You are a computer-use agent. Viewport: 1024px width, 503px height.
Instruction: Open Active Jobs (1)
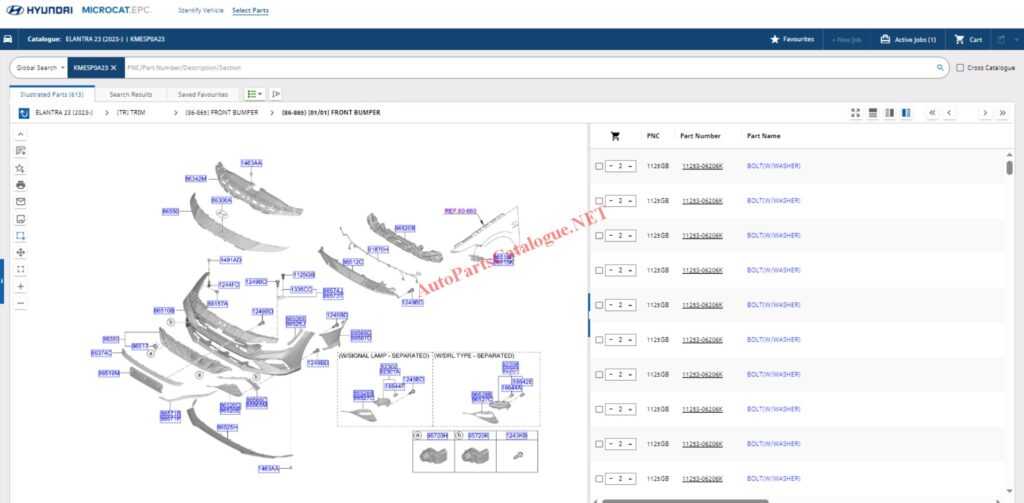pyautogui.click(x=908, y=40)
